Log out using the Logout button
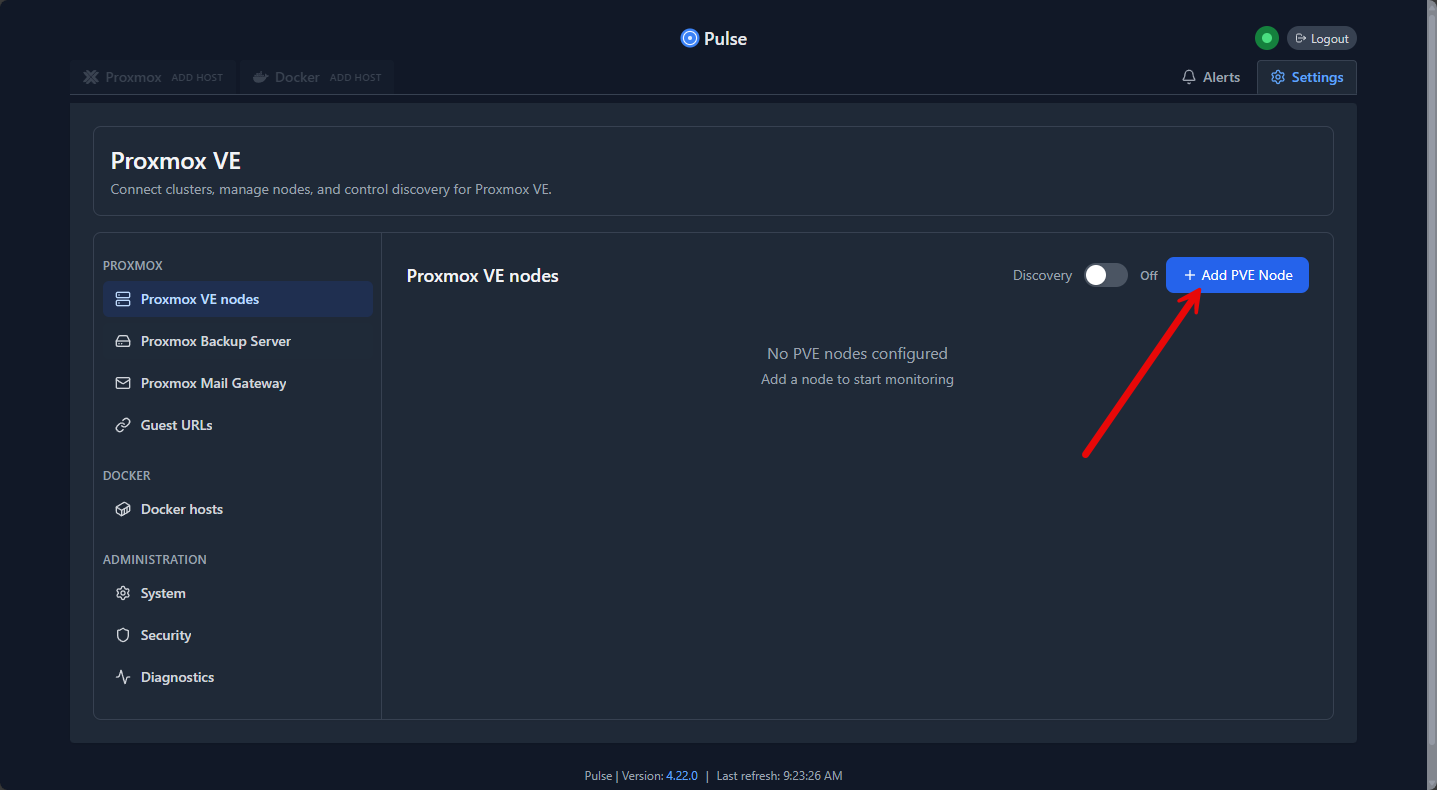The image size is (1437, 790). (x=1321, y=39)
